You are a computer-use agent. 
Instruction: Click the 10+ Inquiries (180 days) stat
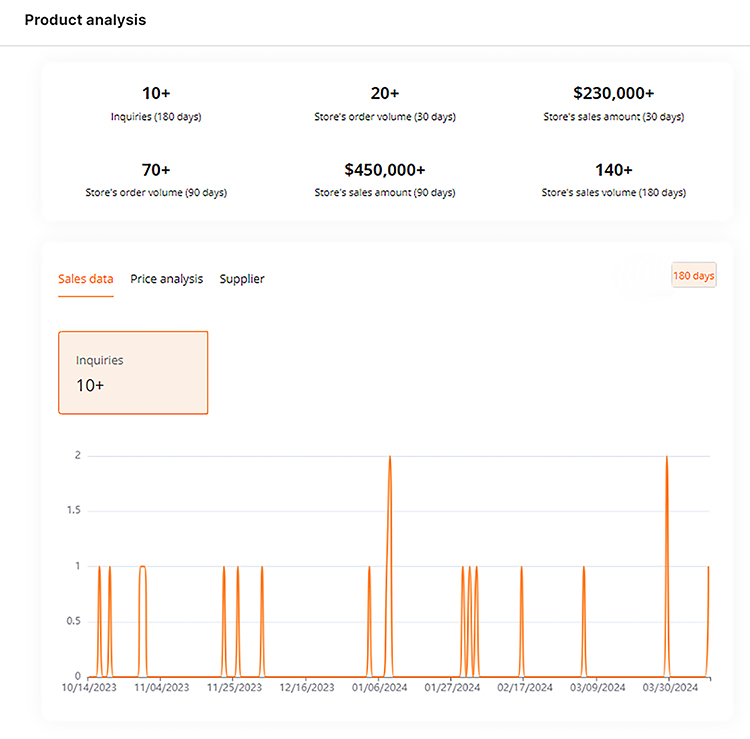156,102
